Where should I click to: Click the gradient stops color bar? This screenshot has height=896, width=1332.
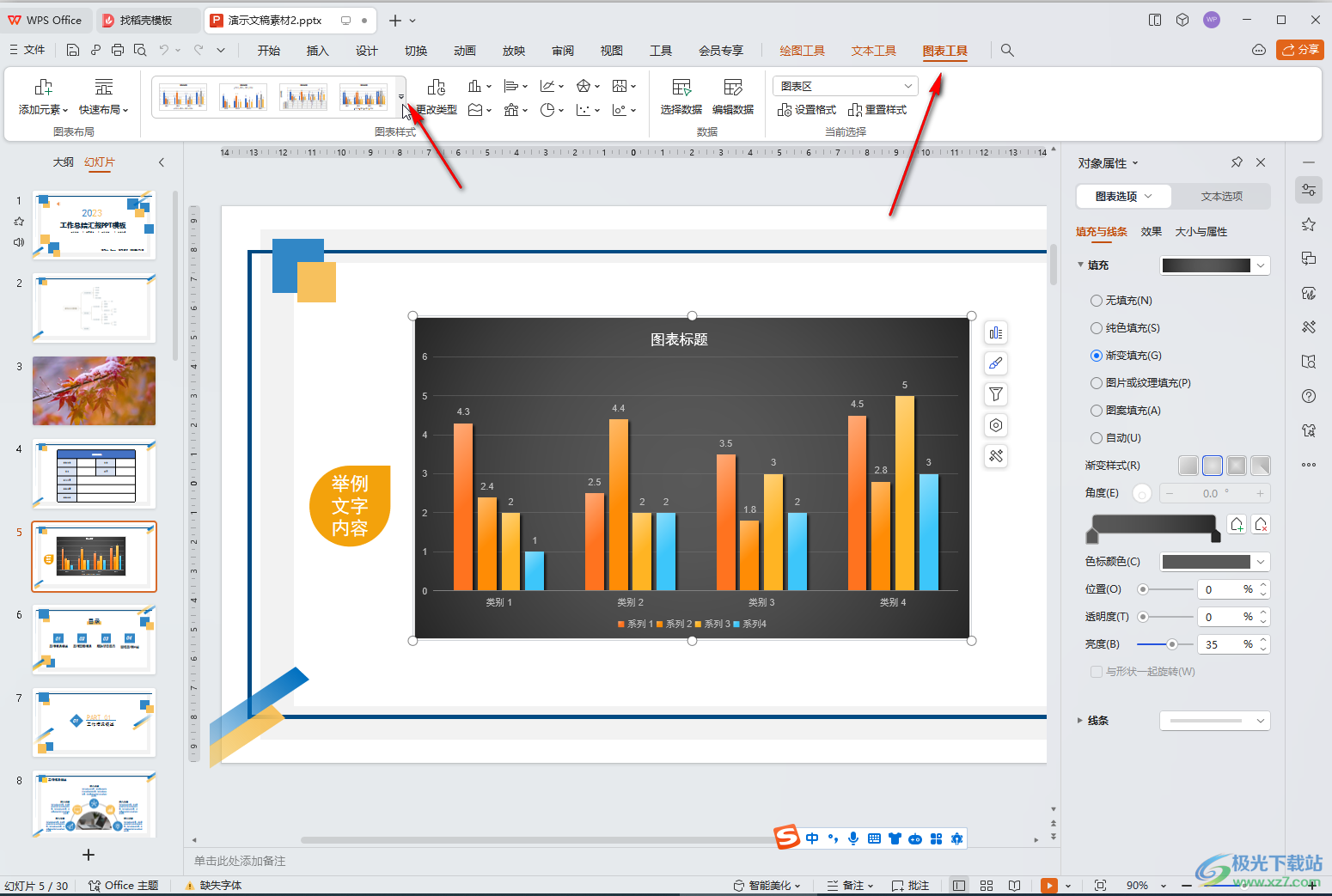pos(1154,524)
